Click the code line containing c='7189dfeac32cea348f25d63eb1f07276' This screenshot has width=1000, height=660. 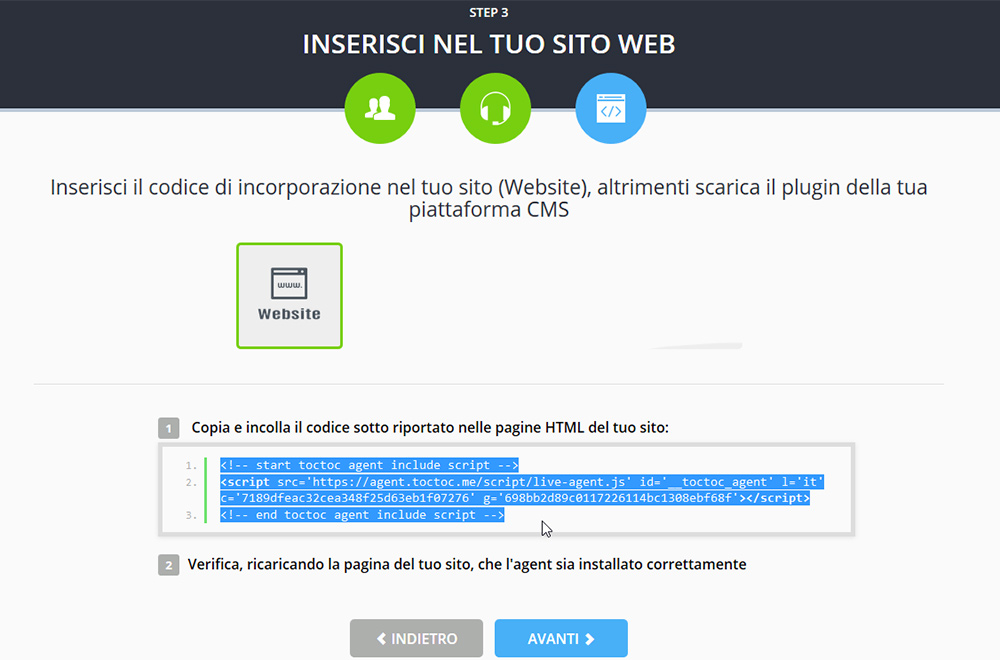pos(515,498)
